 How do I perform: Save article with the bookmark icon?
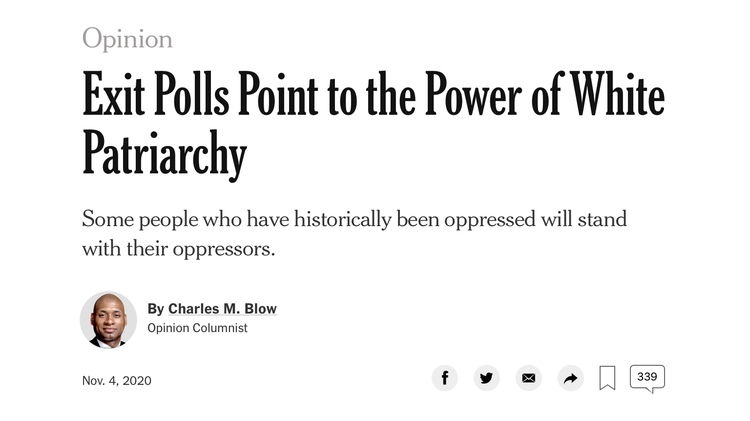[607, 378]
